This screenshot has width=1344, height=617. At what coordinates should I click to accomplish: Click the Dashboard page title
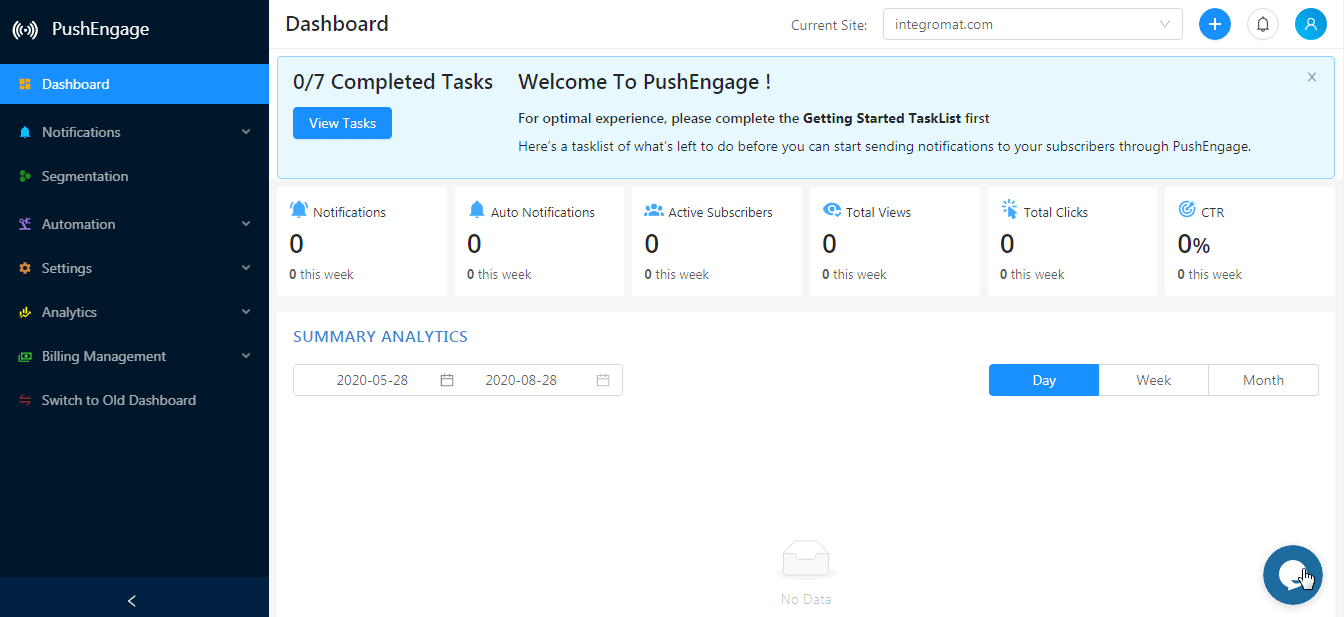(x=337, y=24)
